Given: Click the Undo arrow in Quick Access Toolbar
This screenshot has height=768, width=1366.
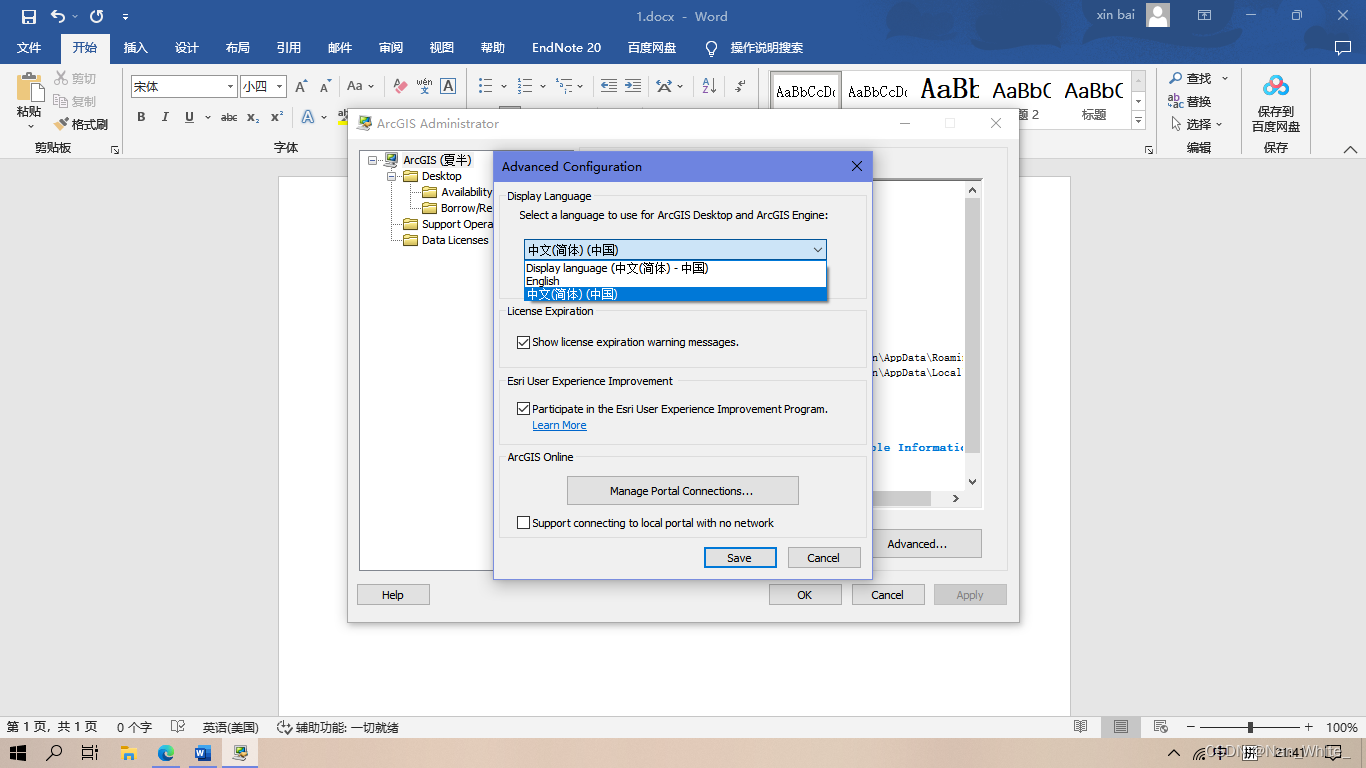Looking at the screenshot, I should pyautogui.click(x=58, y=16).
